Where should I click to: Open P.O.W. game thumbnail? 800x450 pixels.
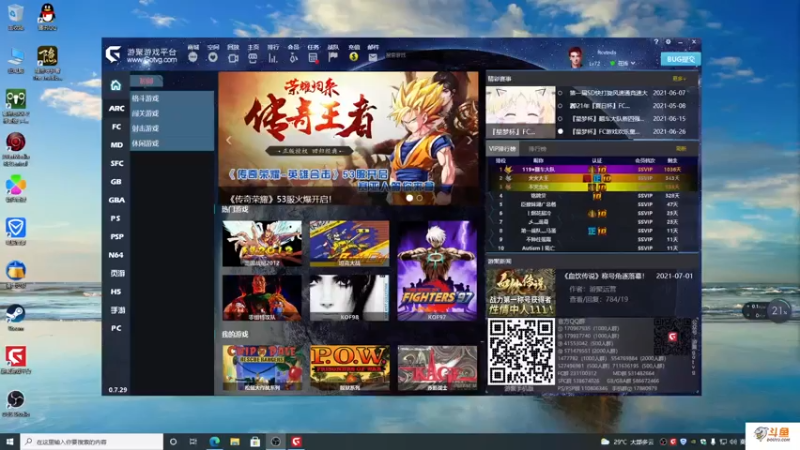coord(349,368)
